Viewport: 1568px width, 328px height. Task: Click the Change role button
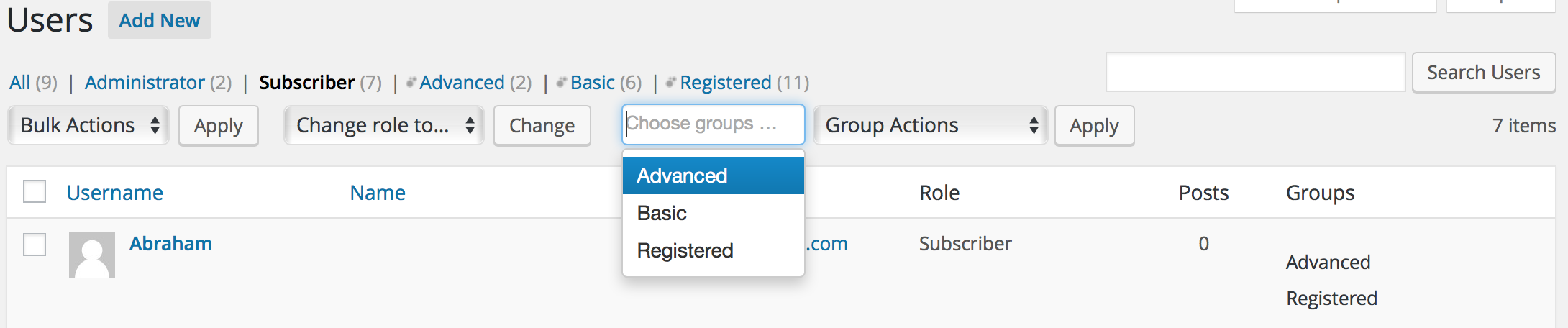pos(542,126)
